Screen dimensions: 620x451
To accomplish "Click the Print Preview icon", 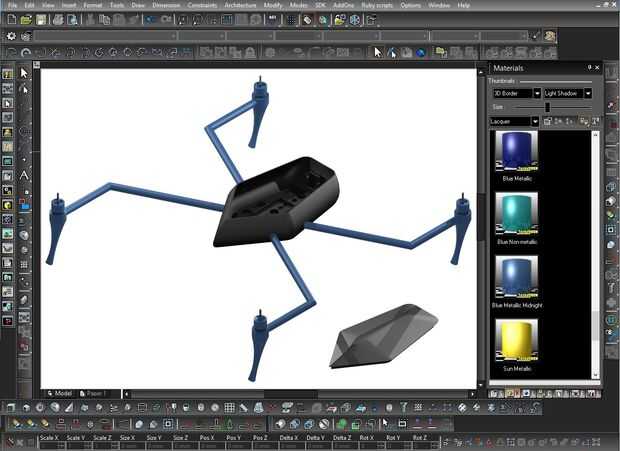I will [x=72, y=19].
